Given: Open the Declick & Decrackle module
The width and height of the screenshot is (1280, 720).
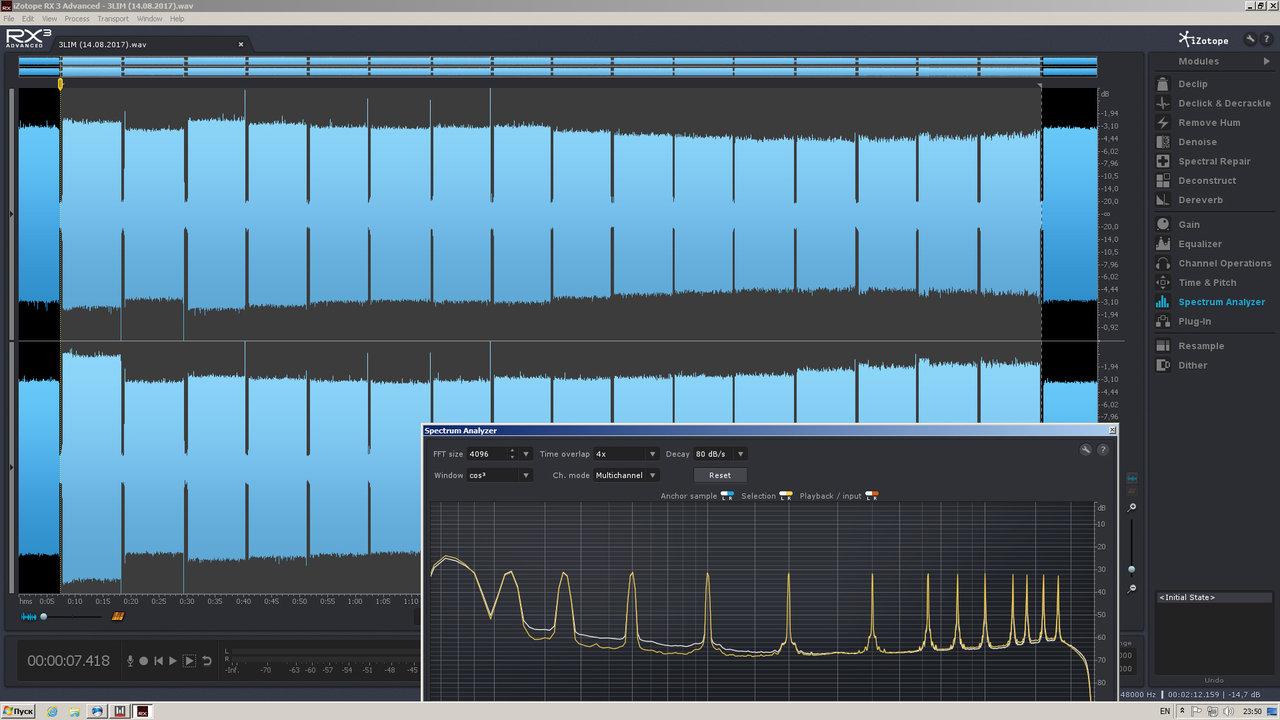Looking at the screenshot, I should 1212,103.
